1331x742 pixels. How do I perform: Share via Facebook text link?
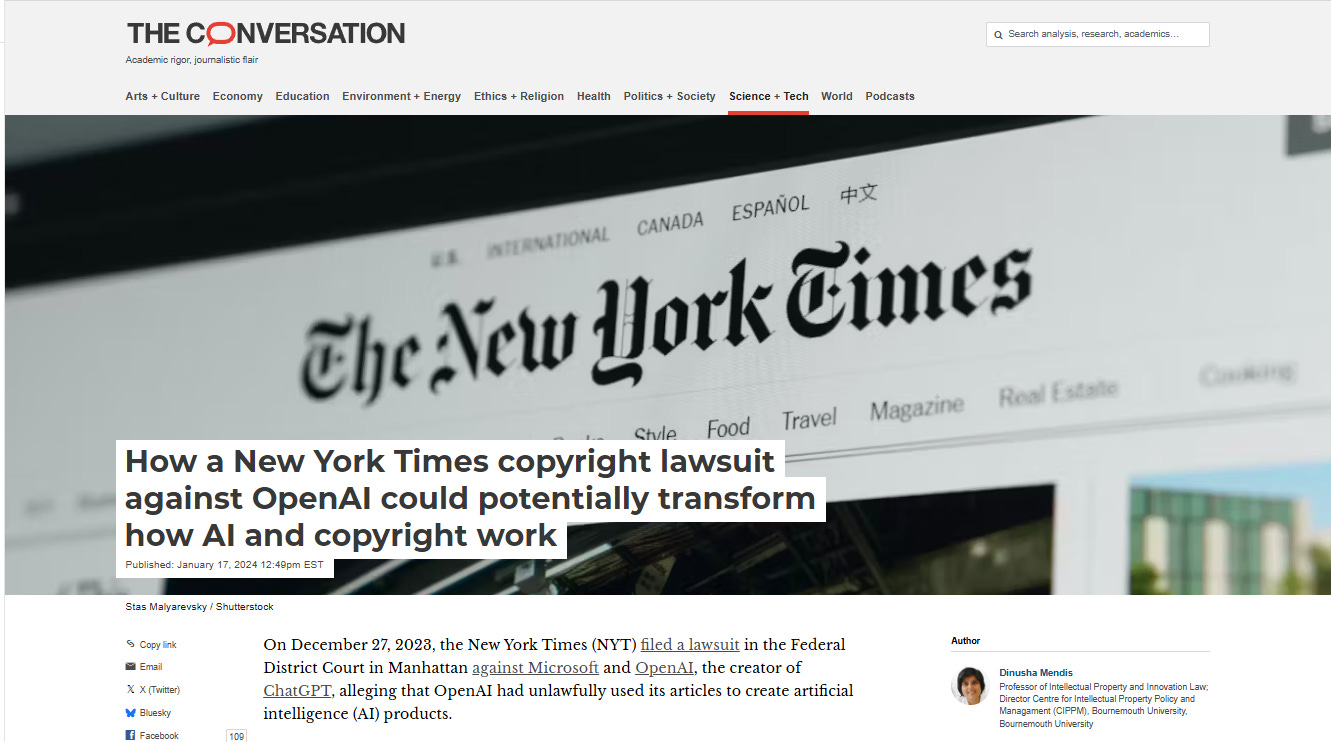[x=159, y=736]
